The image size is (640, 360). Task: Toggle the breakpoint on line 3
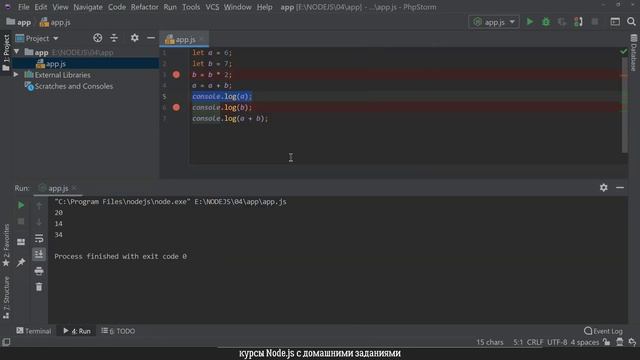pyautogui.click(x=176, y=75)
